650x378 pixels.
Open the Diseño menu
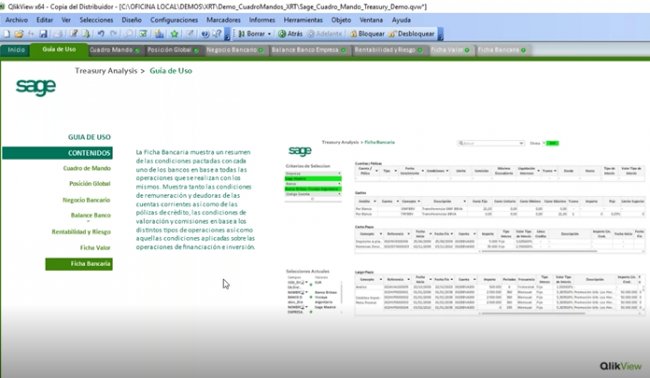(131, 20)
